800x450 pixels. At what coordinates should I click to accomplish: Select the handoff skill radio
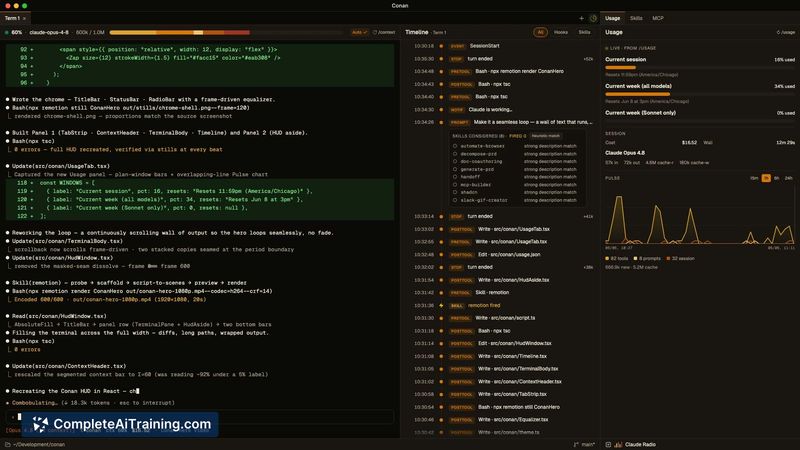coord(455,177)
